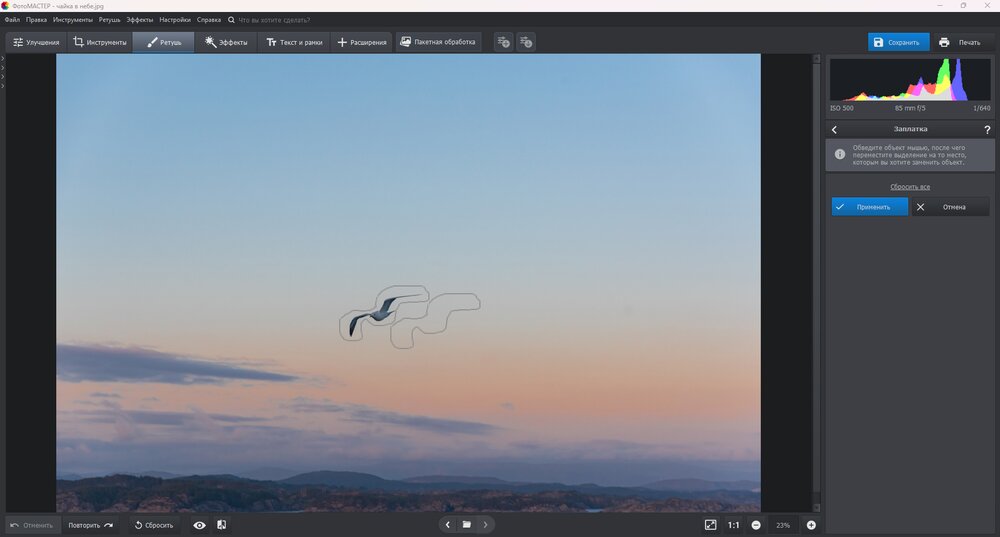Switch to the Улучшения tab
Screen dimensions: 1000x537
coord(36,42)
